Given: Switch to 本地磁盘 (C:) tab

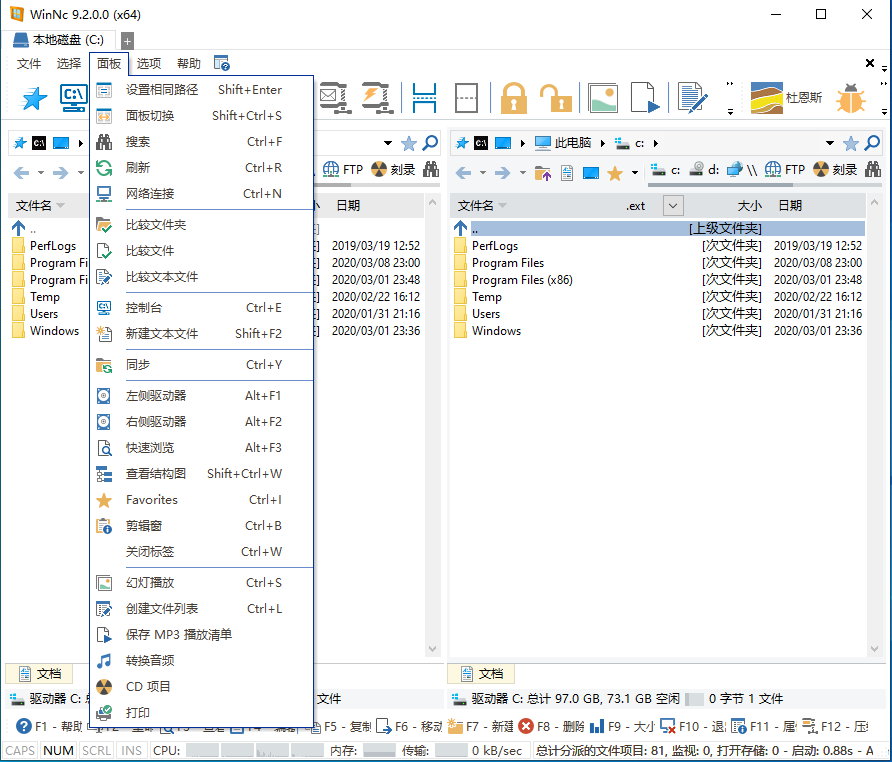Looking at the screenshot, I should click(x=59, y=40).
